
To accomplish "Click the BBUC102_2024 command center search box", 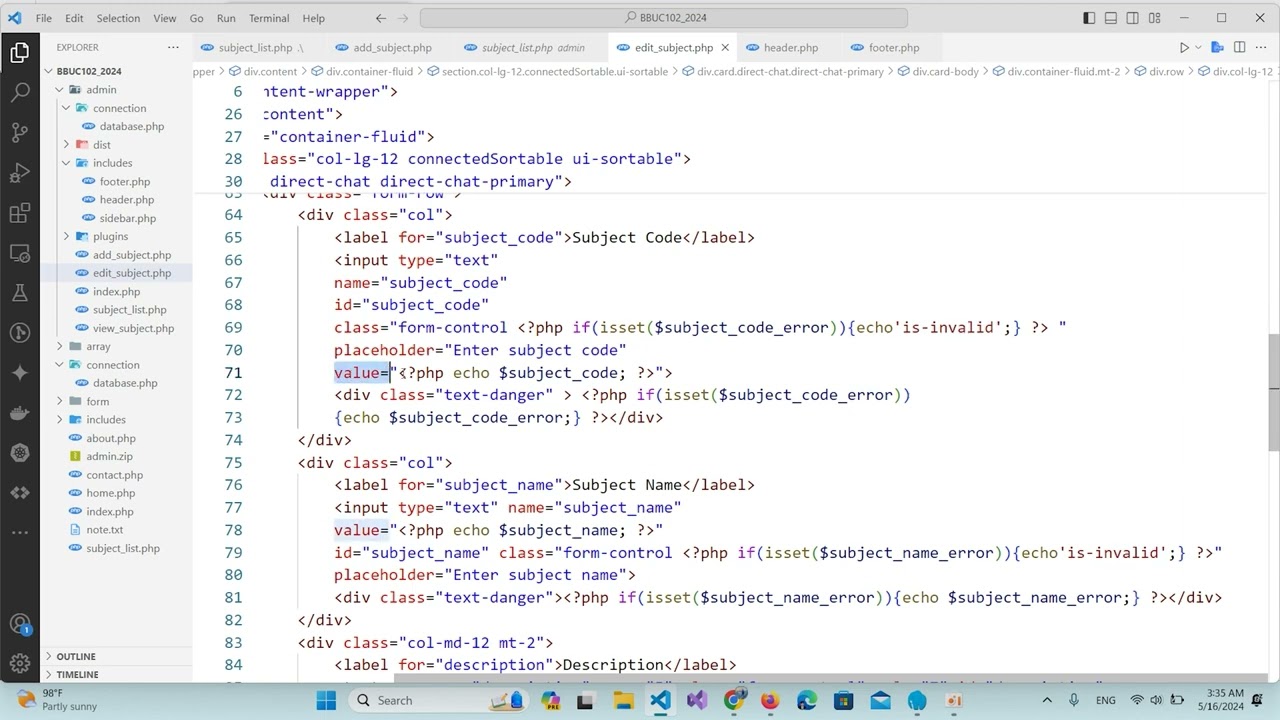I will [663, 18].
